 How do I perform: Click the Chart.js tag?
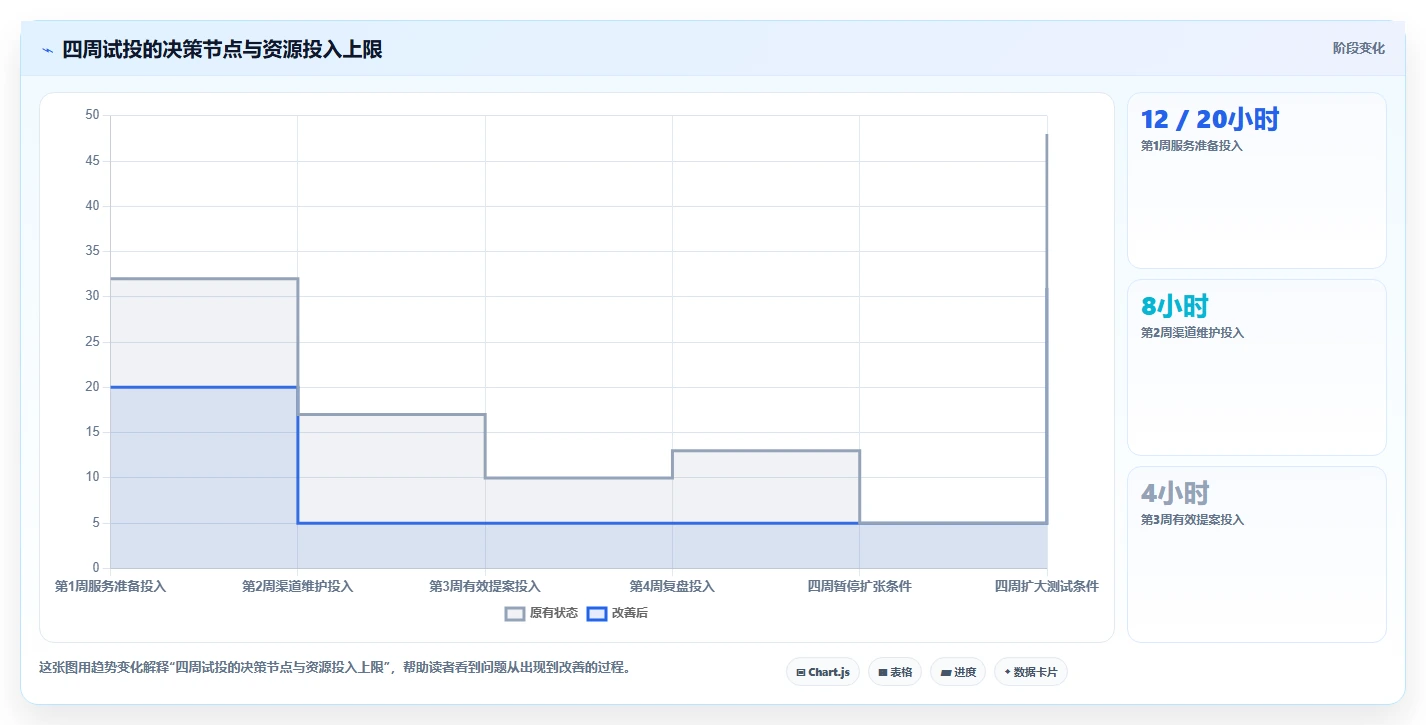point(823,672)
